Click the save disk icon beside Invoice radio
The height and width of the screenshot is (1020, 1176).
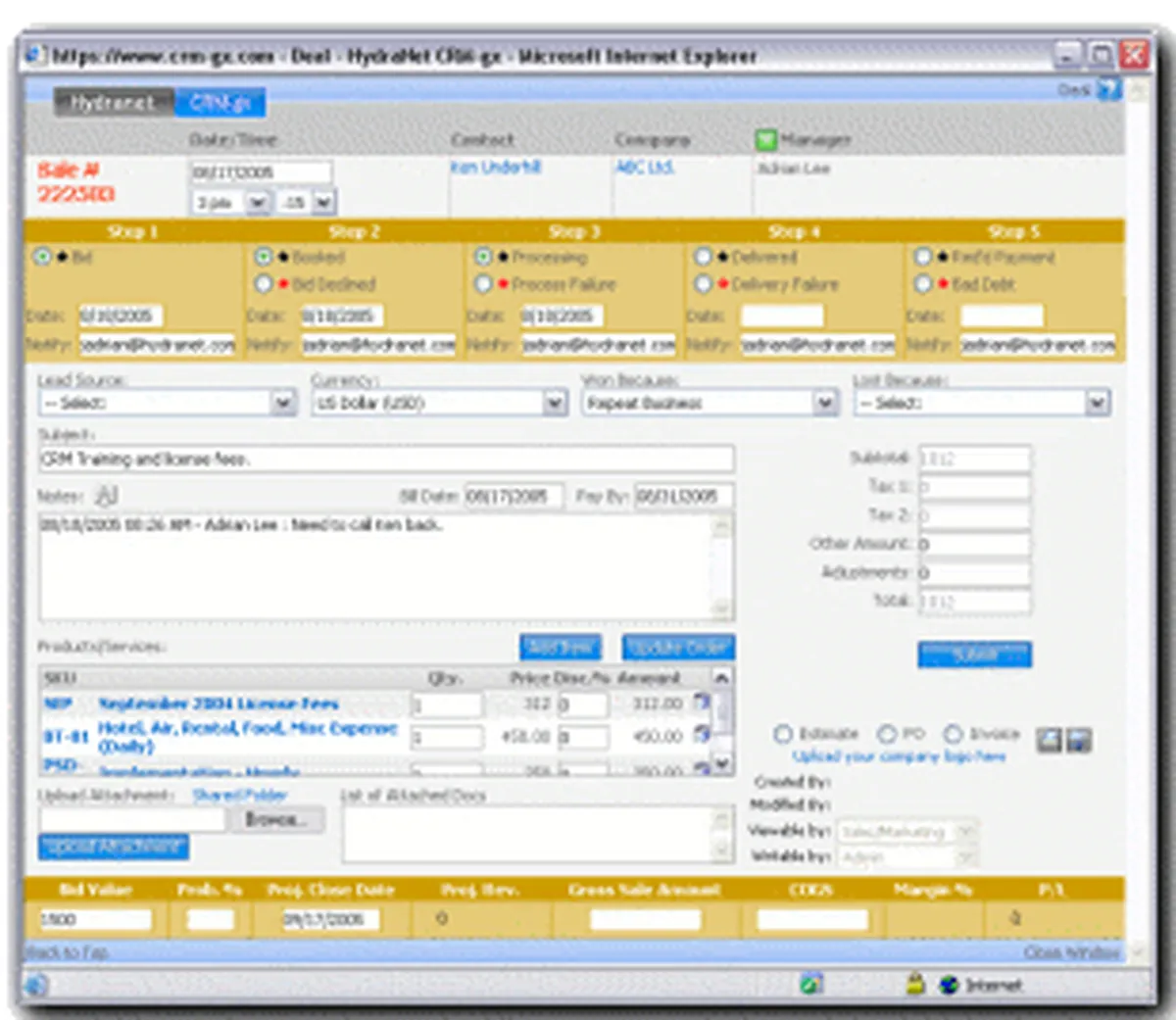click(x=1078, y=740)
